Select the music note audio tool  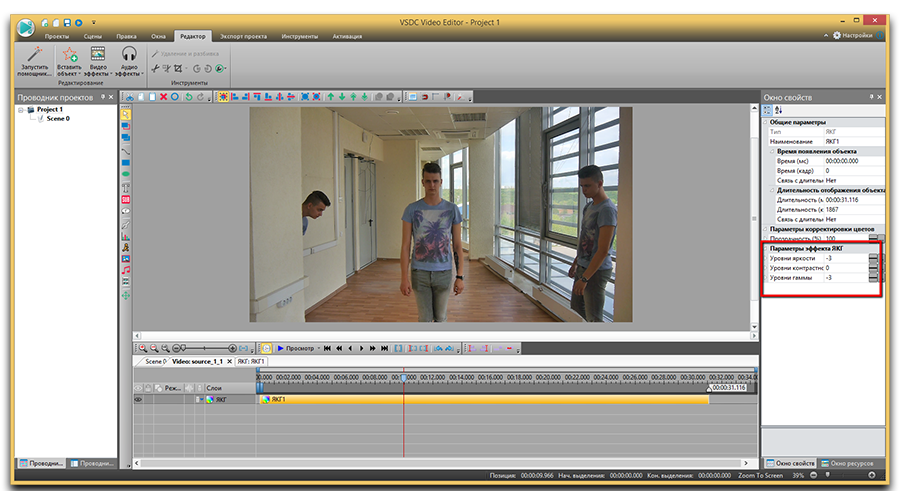(126, 270)
